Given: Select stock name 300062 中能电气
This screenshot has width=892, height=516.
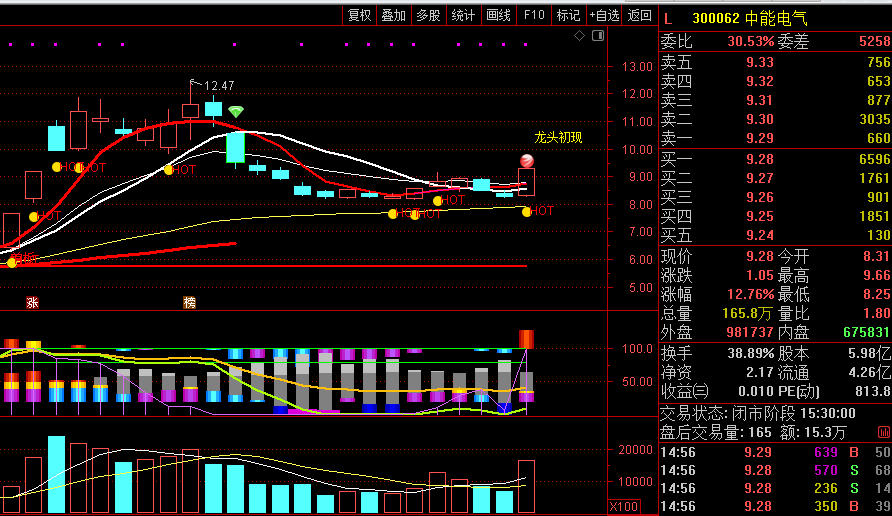Looking at the screenshot, I should point(749,18).
